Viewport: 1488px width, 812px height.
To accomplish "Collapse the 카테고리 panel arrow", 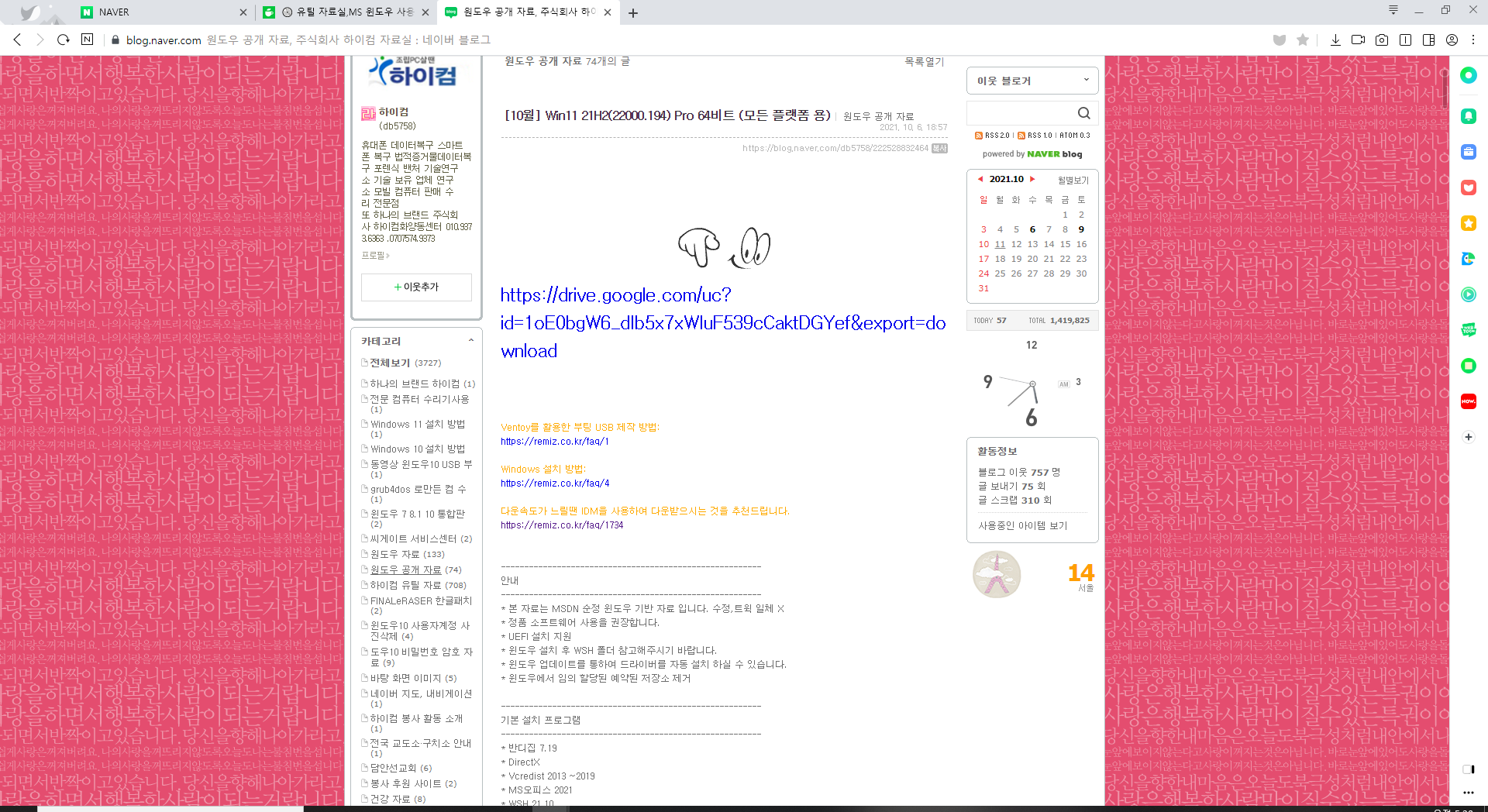I will (471, 341).
